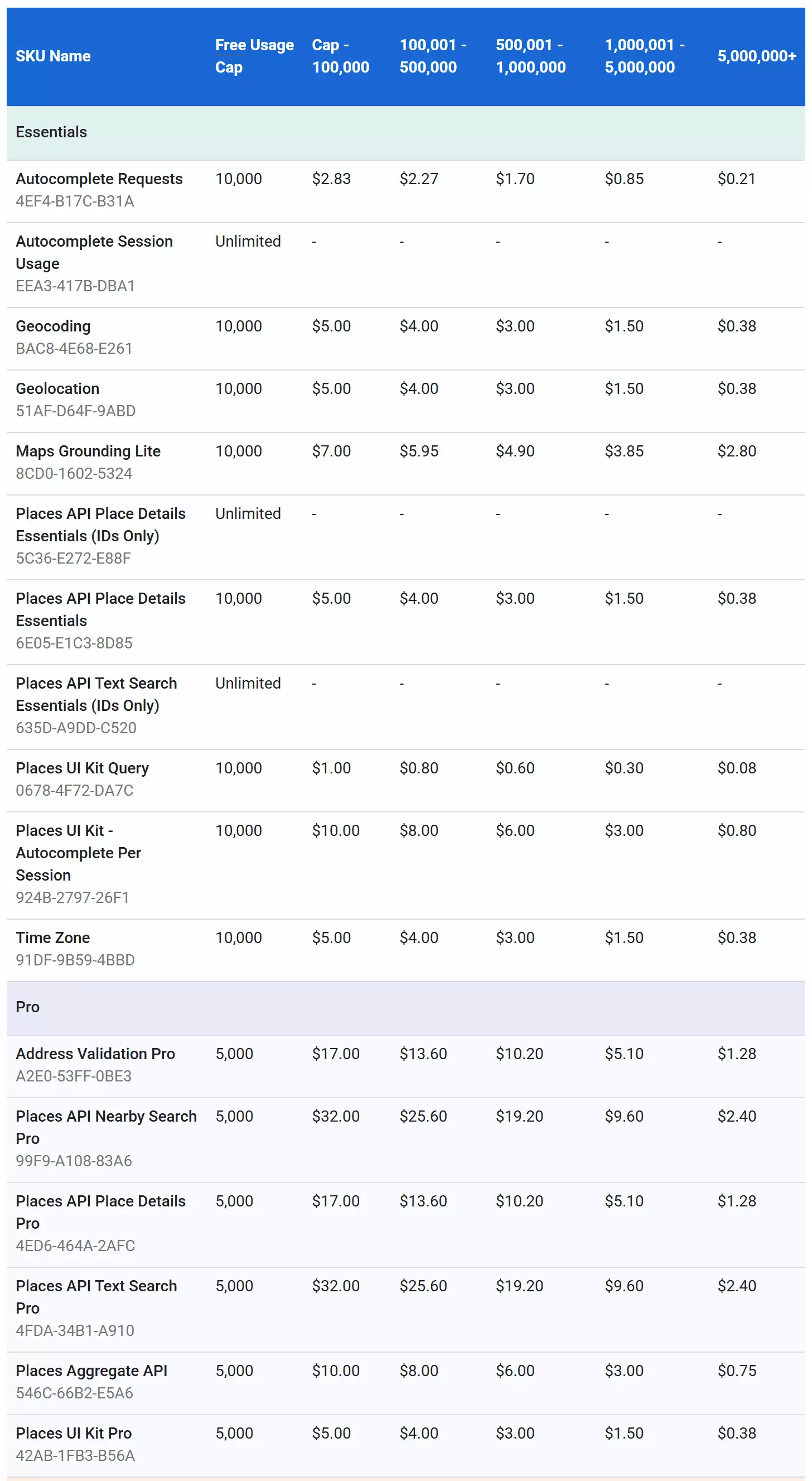Click the $32.00 price for Nearby Search Pro

[336, 1116]
